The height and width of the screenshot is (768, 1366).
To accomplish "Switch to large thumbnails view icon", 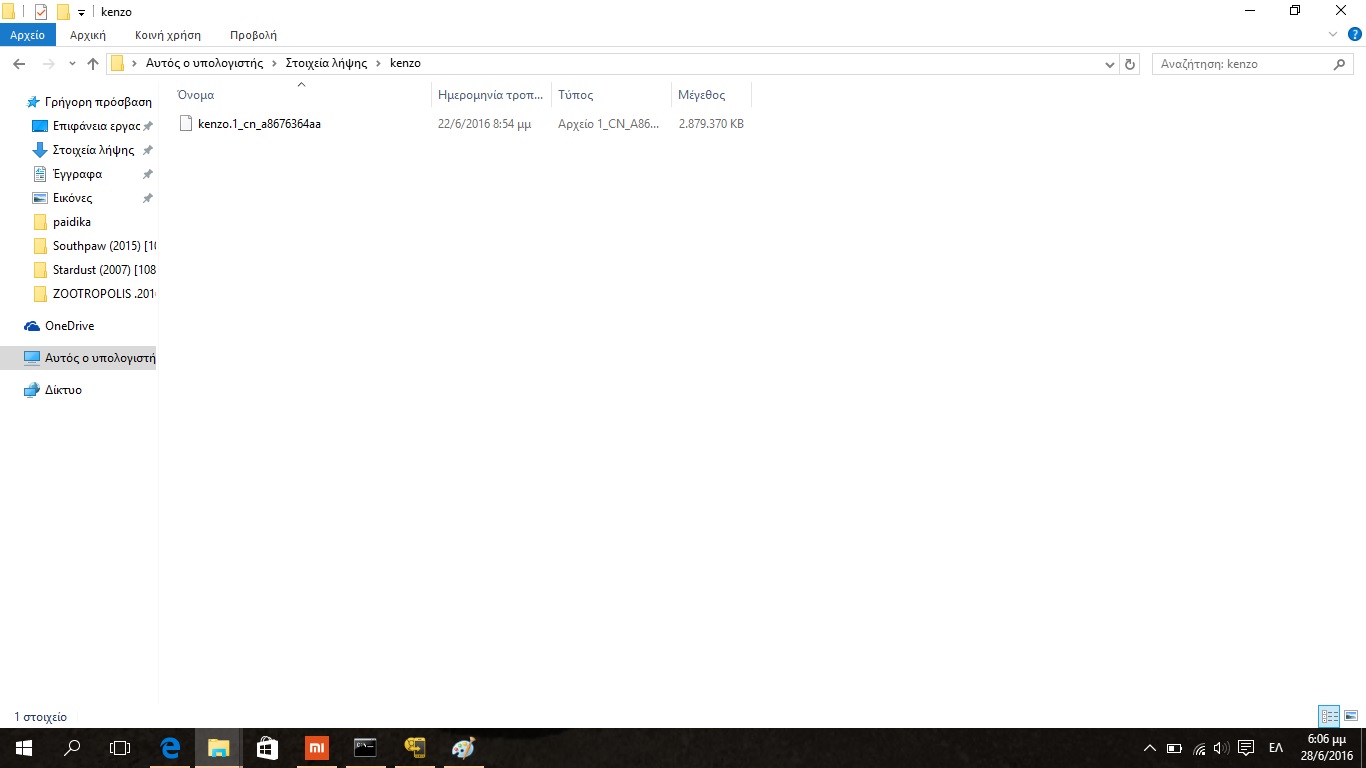I will click(x=1350, y=716).
